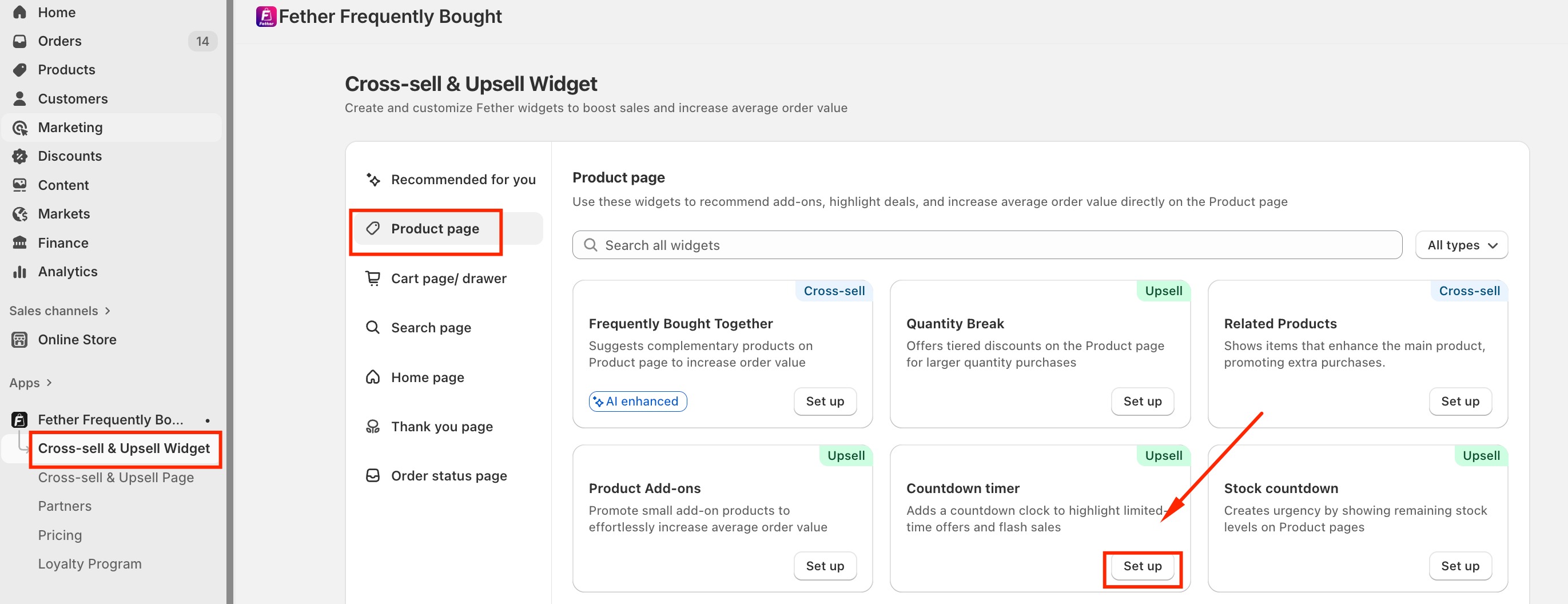Viewport: 1568px width, 604px height.
Task: Click the Orders count badge 14
Action: coord(202,41)
